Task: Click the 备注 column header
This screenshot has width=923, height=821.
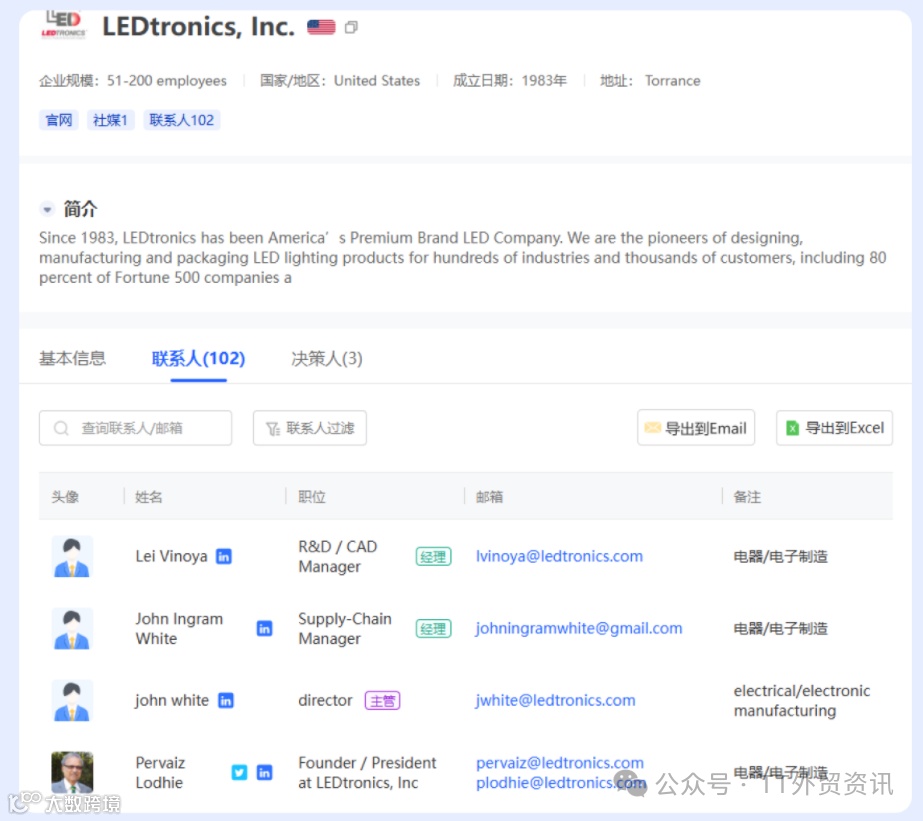Action: [x=747, y=497]
